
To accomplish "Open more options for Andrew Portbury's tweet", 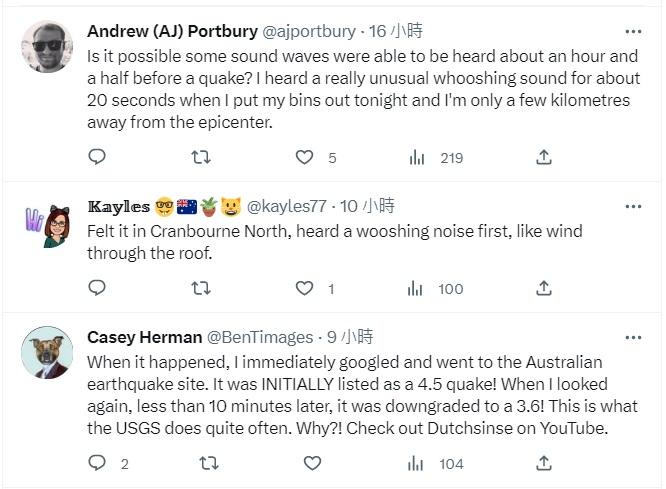I will 633,31.
